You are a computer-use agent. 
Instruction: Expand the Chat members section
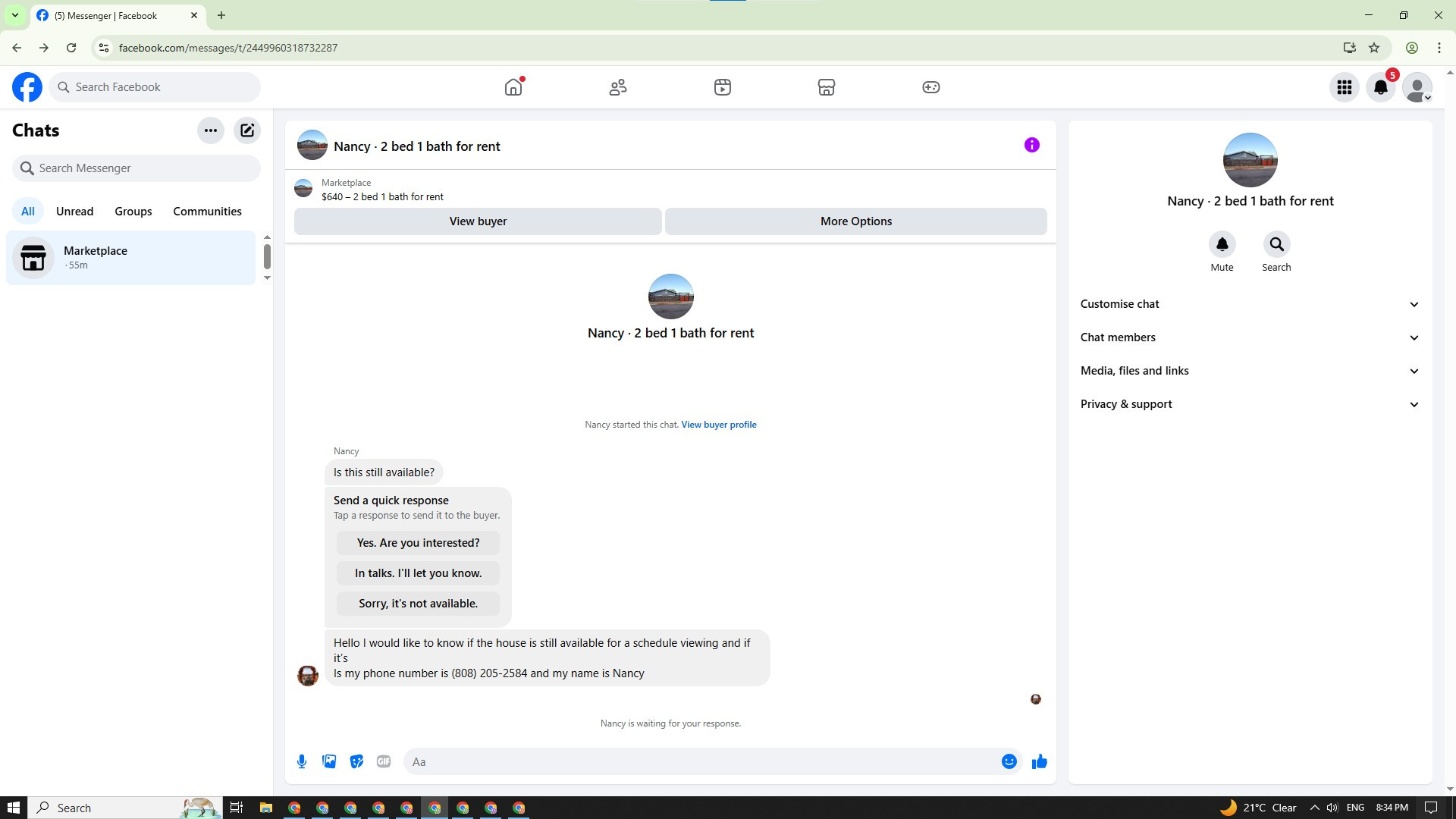1250,337
